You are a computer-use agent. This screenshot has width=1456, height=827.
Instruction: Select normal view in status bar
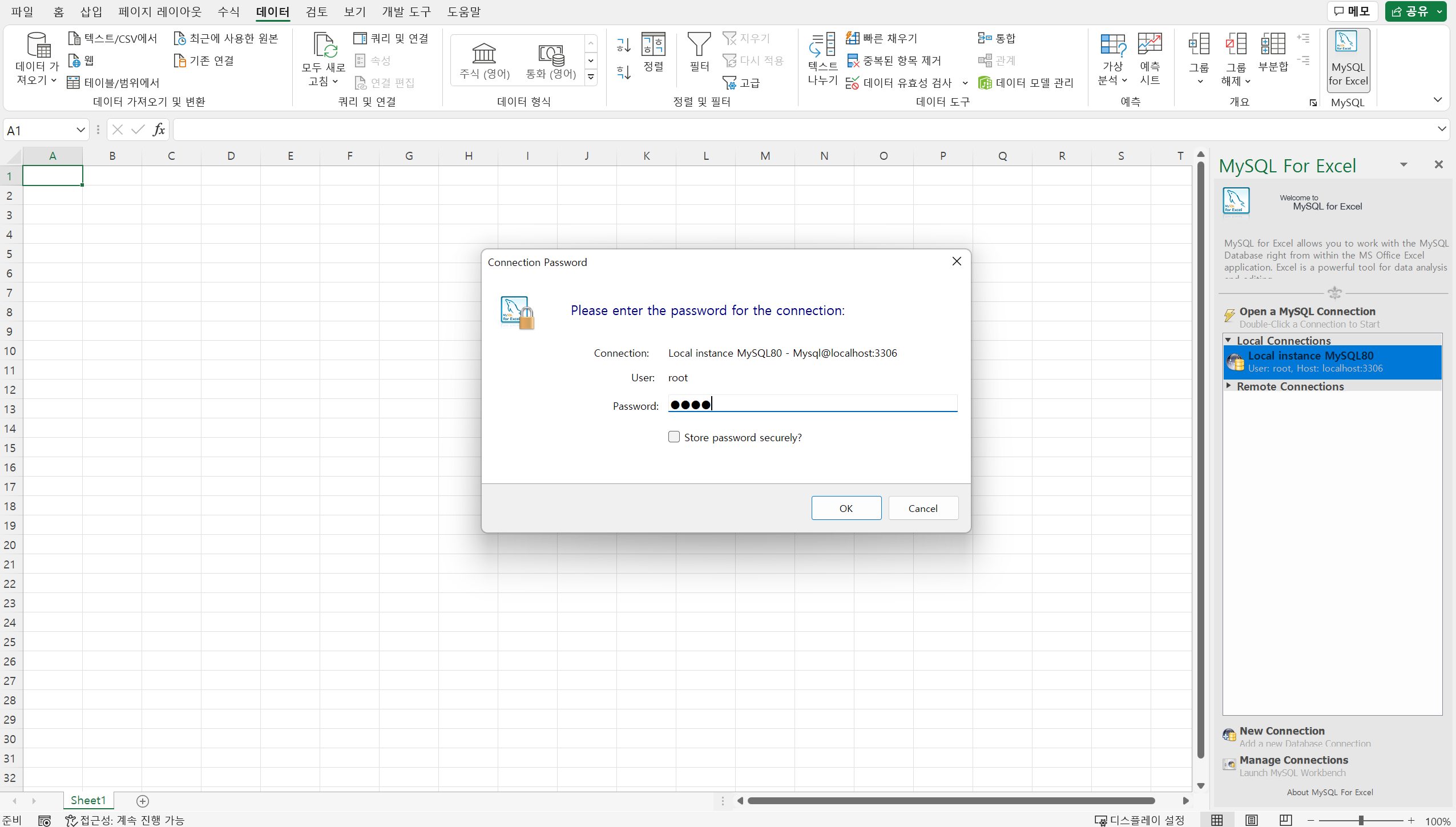(x=1217, y=820)
